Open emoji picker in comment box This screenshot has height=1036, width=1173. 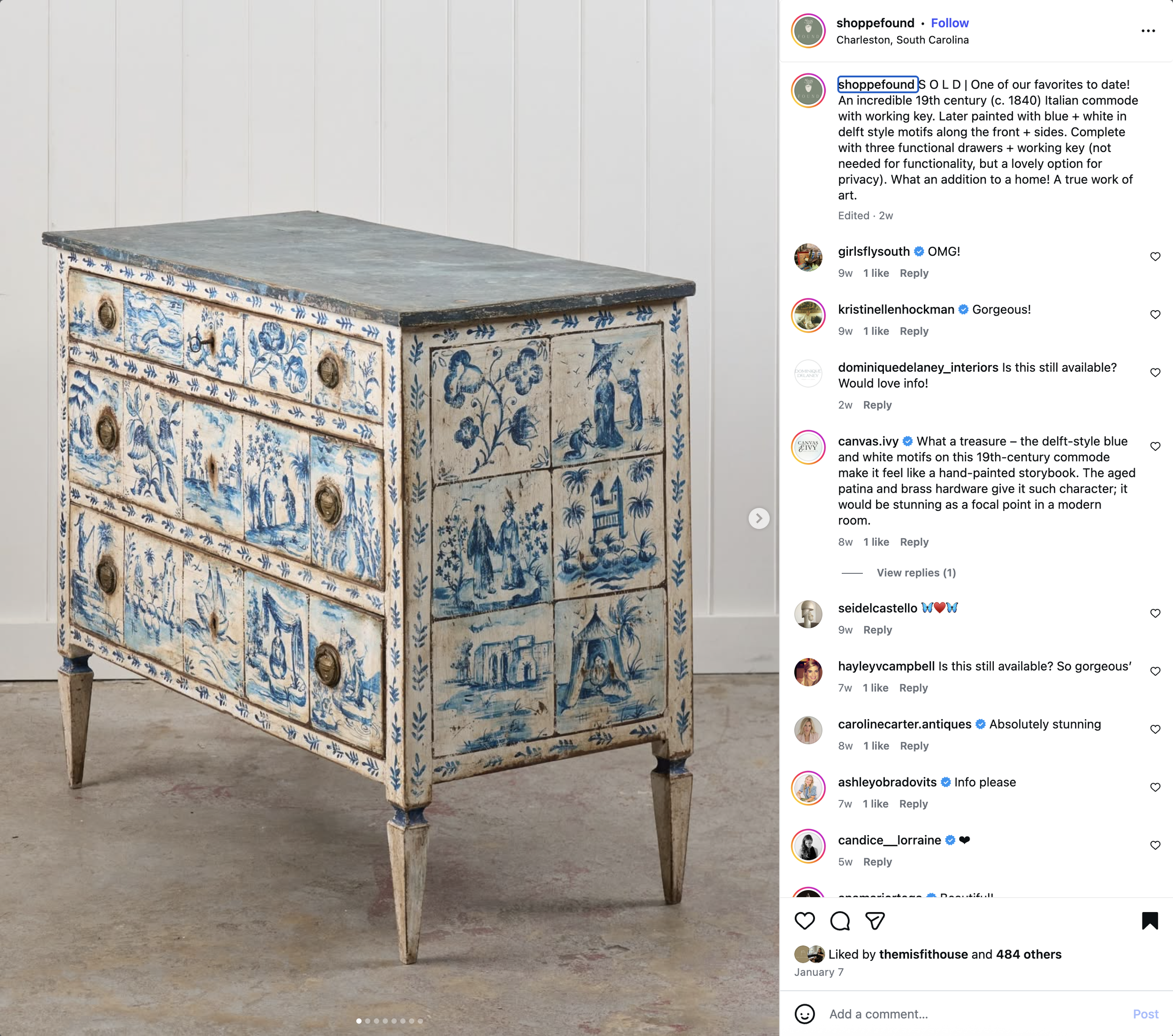point(805,1013)
